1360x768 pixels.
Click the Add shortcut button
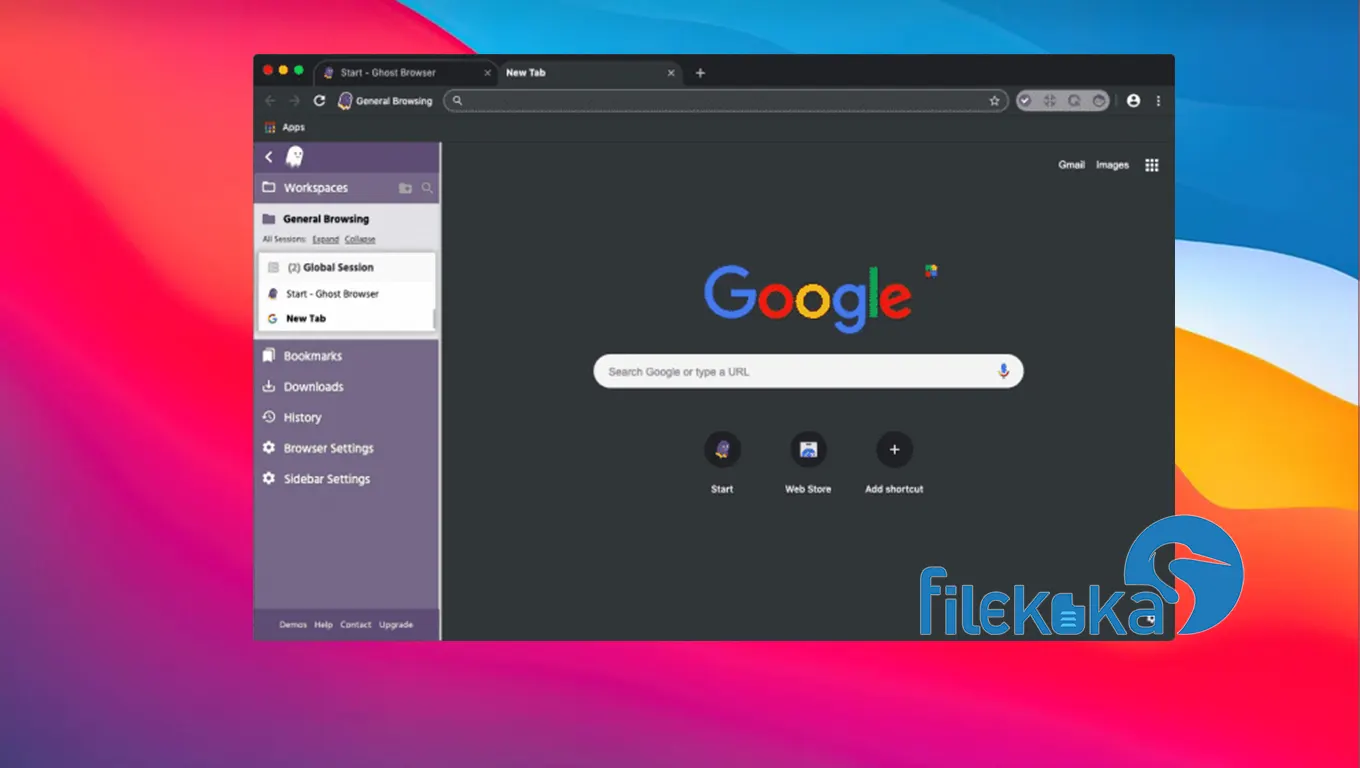pos(894,463)
